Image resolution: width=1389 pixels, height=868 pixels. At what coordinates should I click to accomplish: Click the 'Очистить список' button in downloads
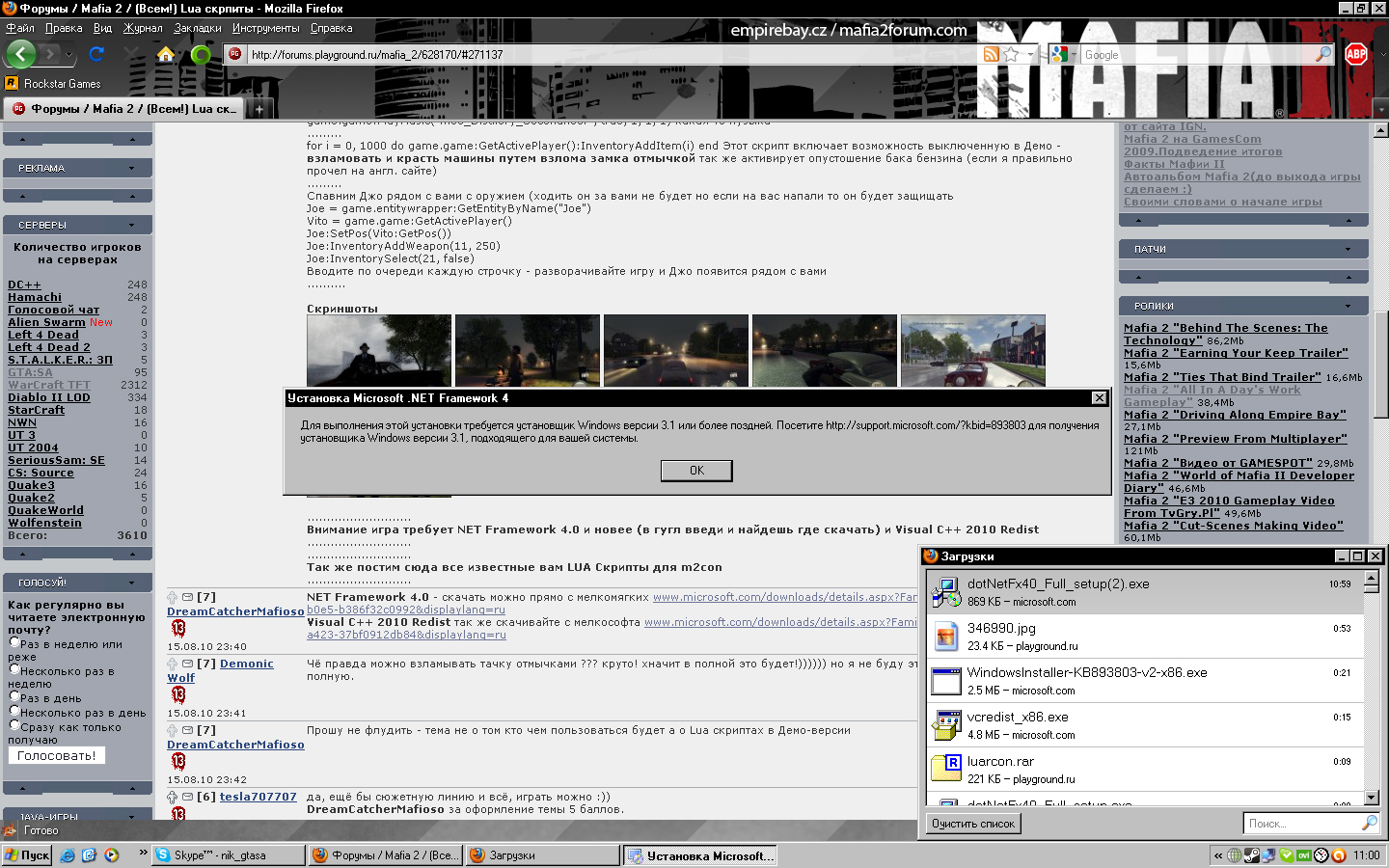click(x=972, y=824)
